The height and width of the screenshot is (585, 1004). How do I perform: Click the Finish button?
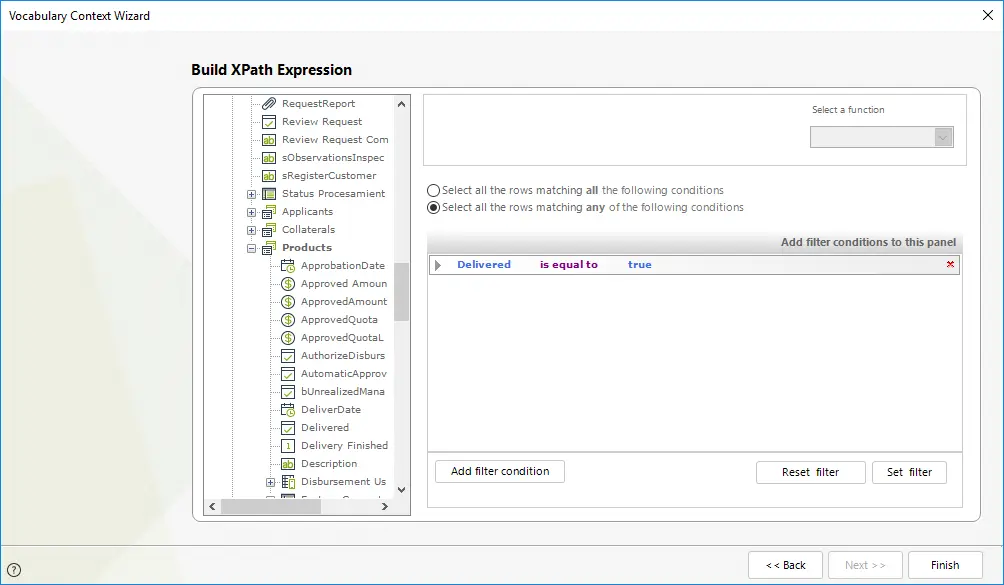[945, 565]
